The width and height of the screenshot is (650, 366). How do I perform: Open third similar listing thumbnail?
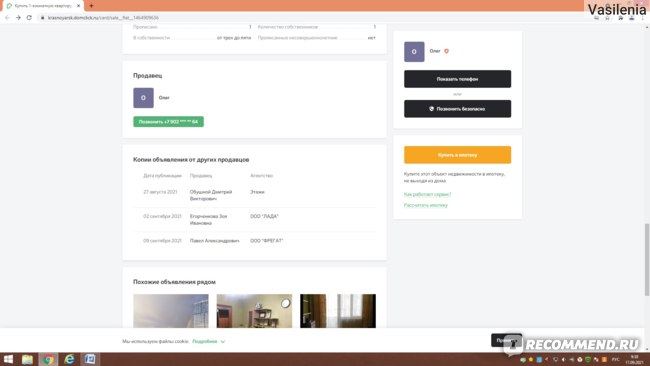coord(338,311)
